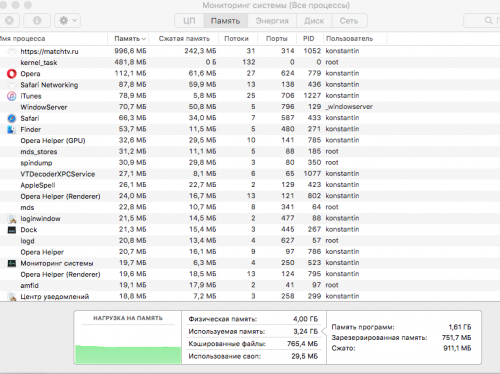500x374 pixels.
Task: Open process info with the toolbar info button
Action: [x=37, y=21]
